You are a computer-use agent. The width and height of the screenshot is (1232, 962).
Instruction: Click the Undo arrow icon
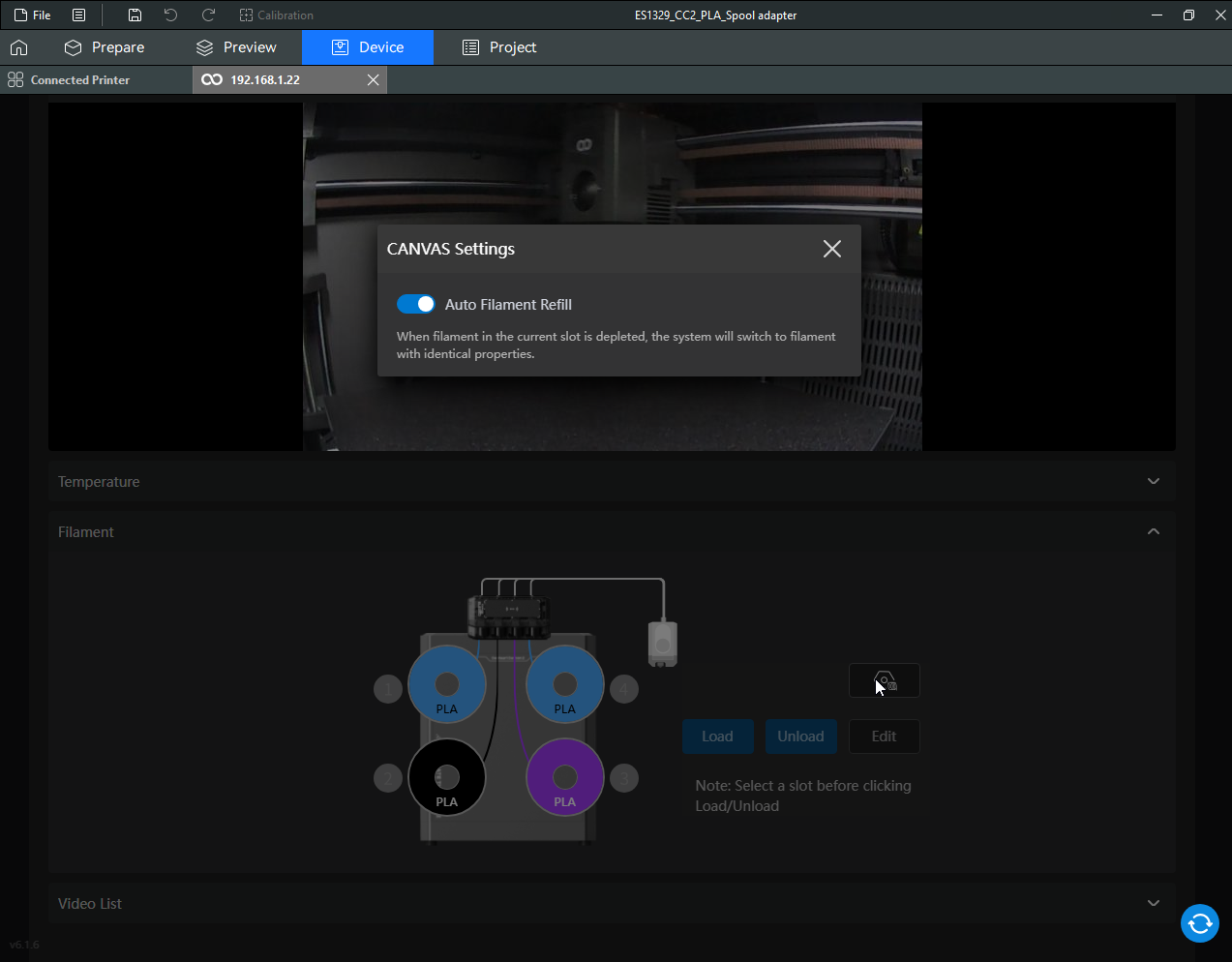pyautogui.click(x=170, y=15)
